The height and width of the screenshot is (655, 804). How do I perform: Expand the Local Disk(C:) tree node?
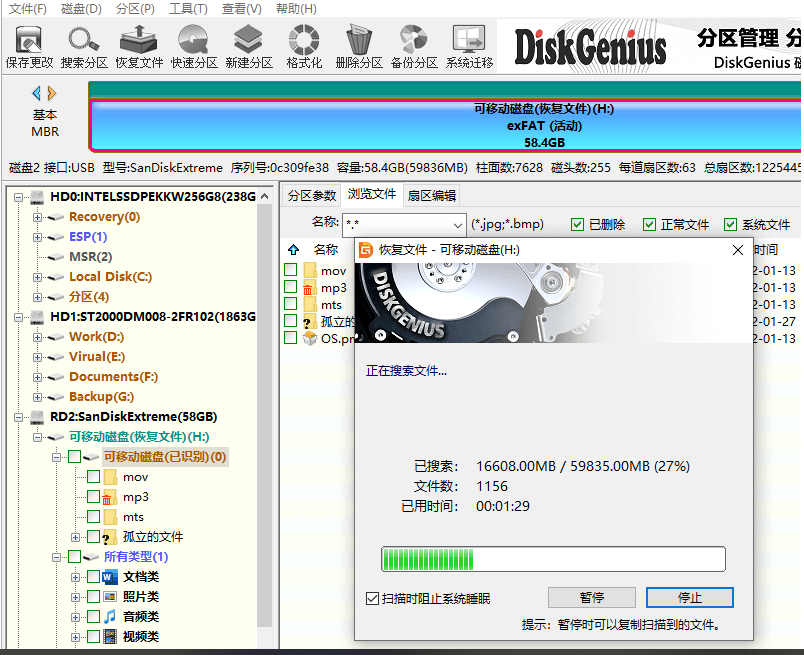[x=38, y=277]
